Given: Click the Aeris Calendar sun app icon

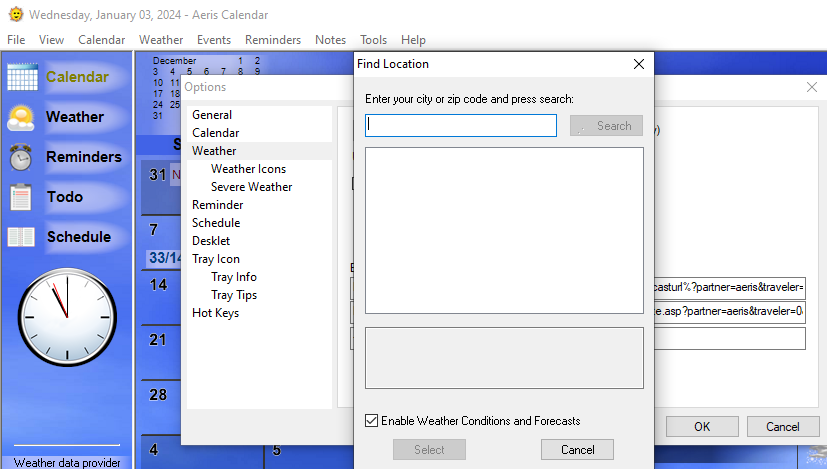Looking at the screenshot, I should pyautogui.click(x=16, y=14).
